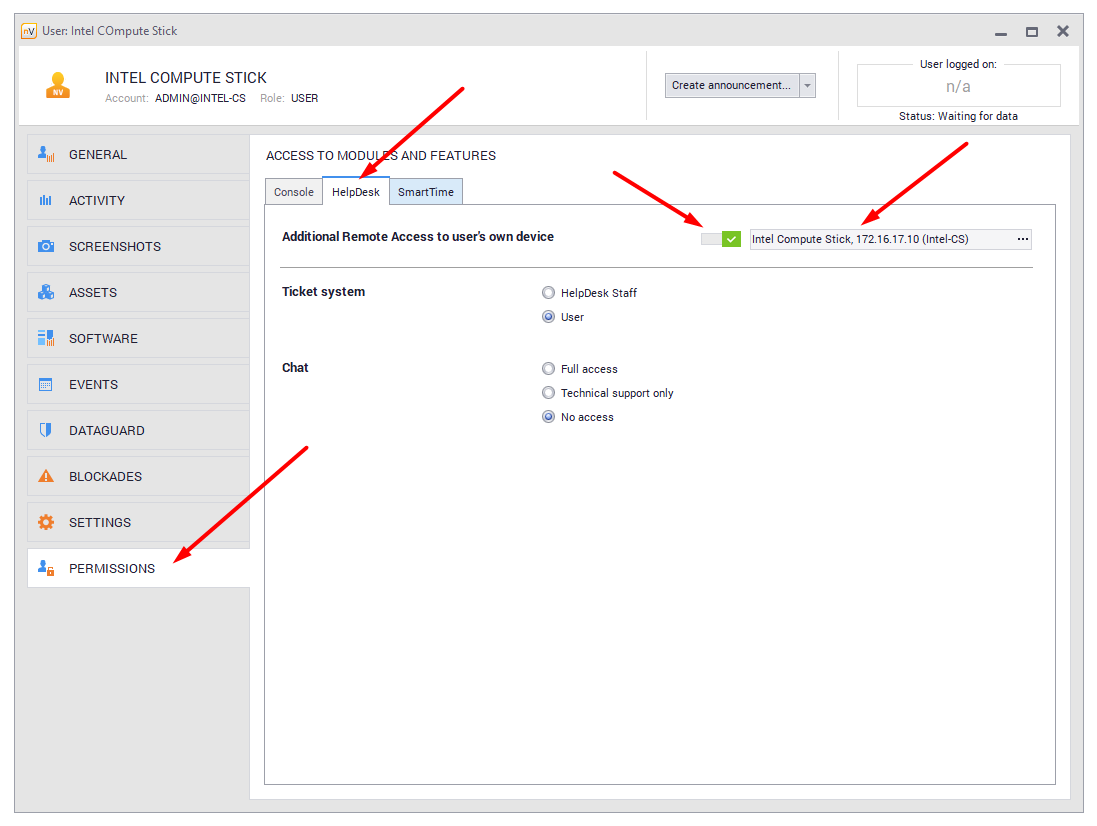The width and height of the screenshot is (1097, 826).
Task: Click the Intel Compute Stick device field
Action: coord(880,239)
